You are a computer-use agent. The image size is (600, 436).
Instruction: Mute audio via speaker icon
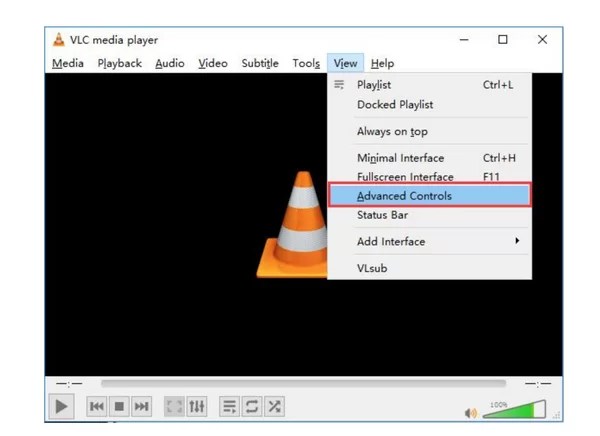[471, 413]
